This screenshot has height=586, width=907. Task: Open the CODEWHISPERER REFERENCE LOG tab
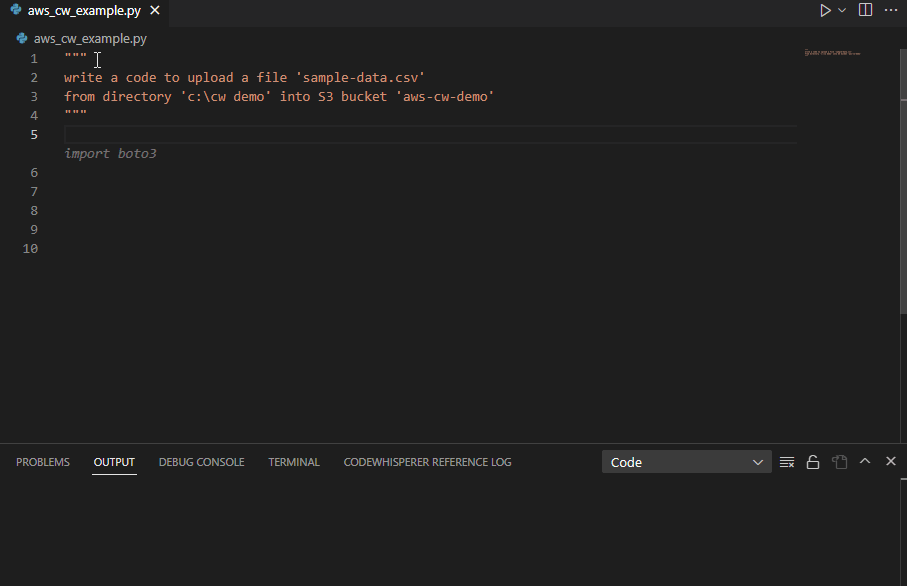[427, 461]
